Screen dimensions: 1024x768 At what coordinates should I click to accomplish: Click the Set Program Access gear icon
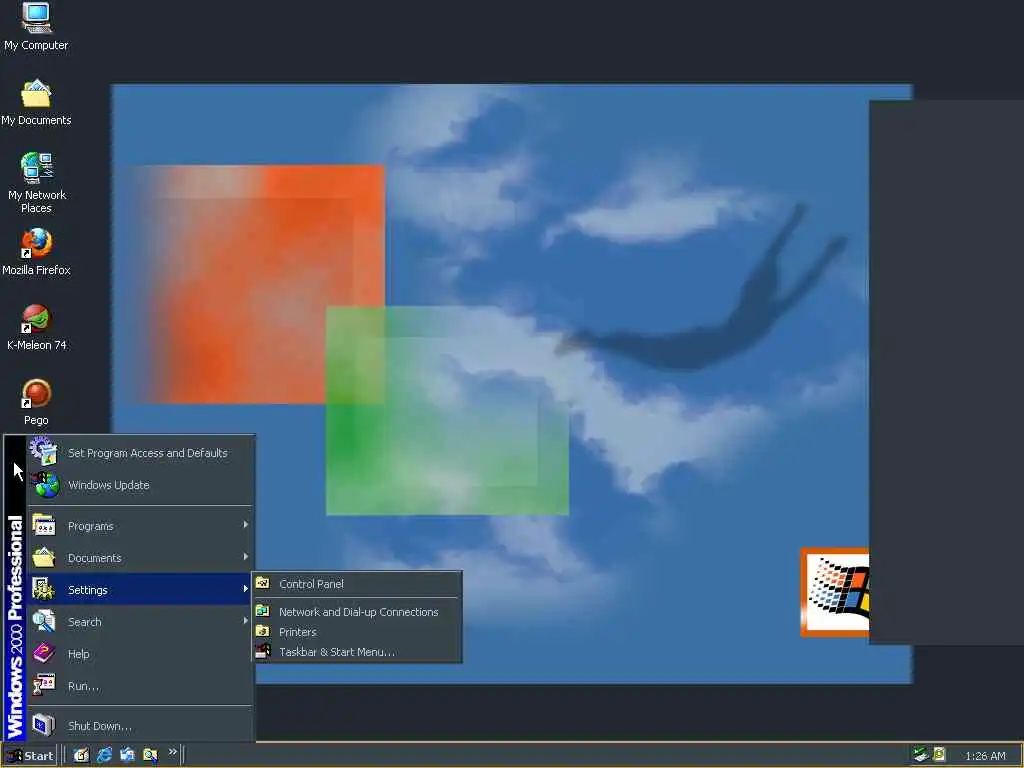click(x=44, y=451)
